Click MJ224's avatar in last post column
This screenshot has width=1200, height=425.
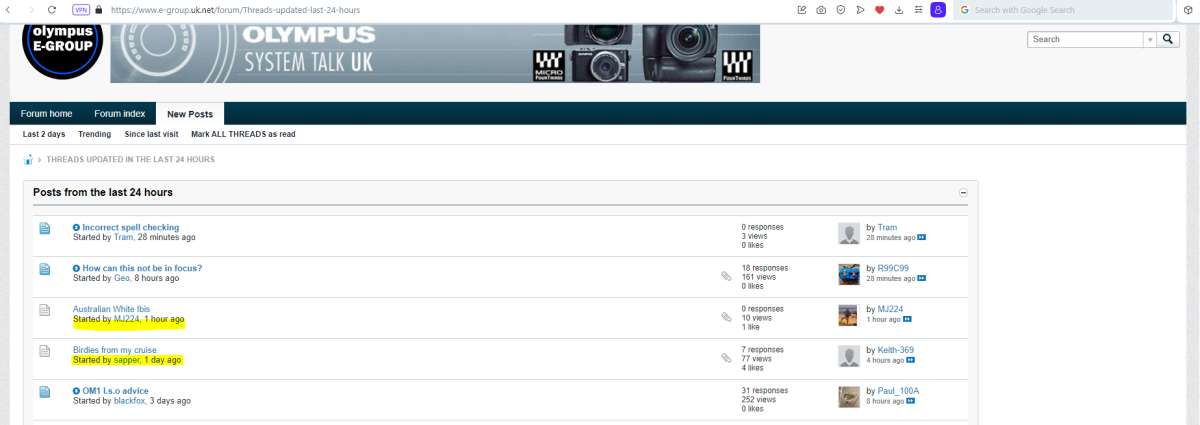click(848, 316)
